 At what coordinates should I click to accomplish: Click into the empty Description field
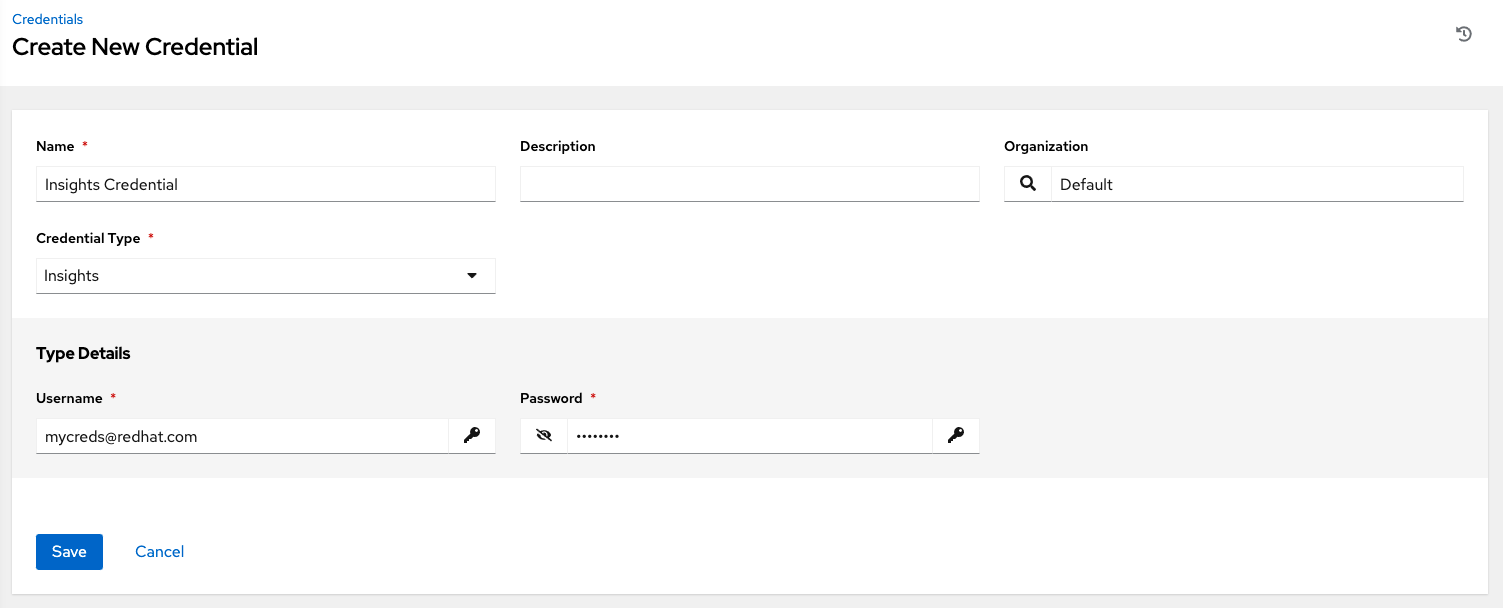(x=749, y=184)
